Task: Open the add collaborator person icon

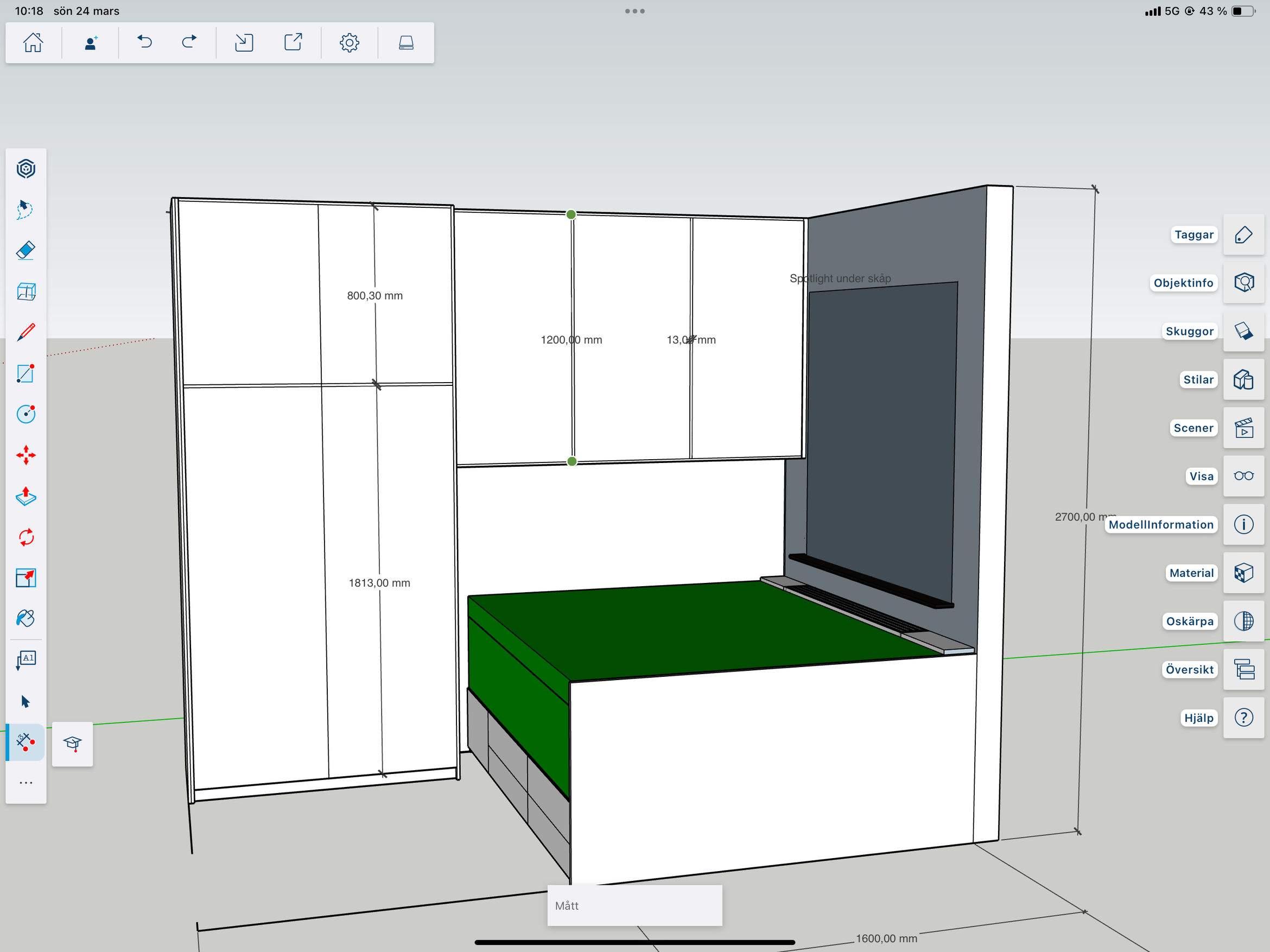Action: 91,42
